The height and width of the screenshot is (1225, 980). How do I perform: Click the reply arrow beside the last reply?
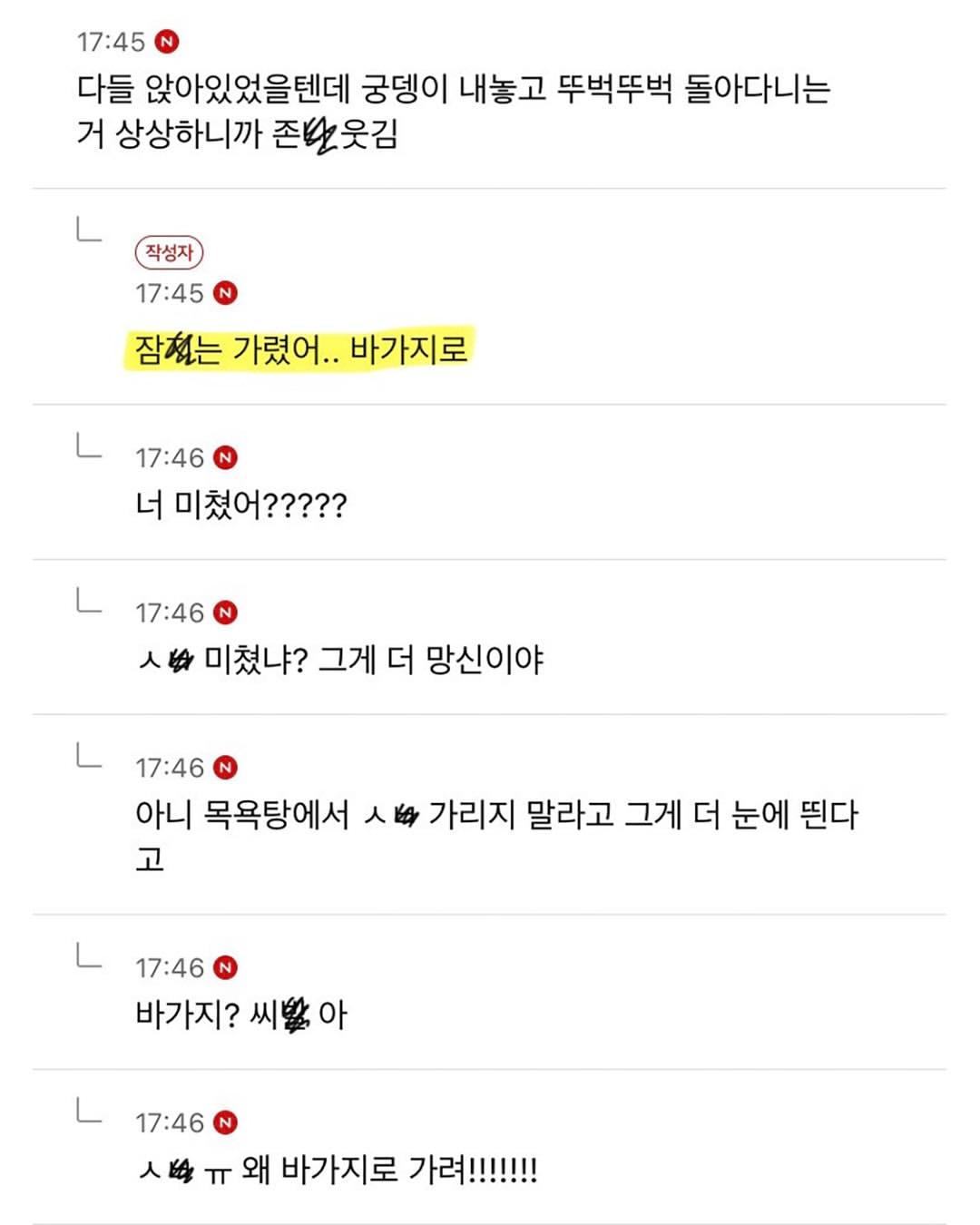click(89, 1111)
